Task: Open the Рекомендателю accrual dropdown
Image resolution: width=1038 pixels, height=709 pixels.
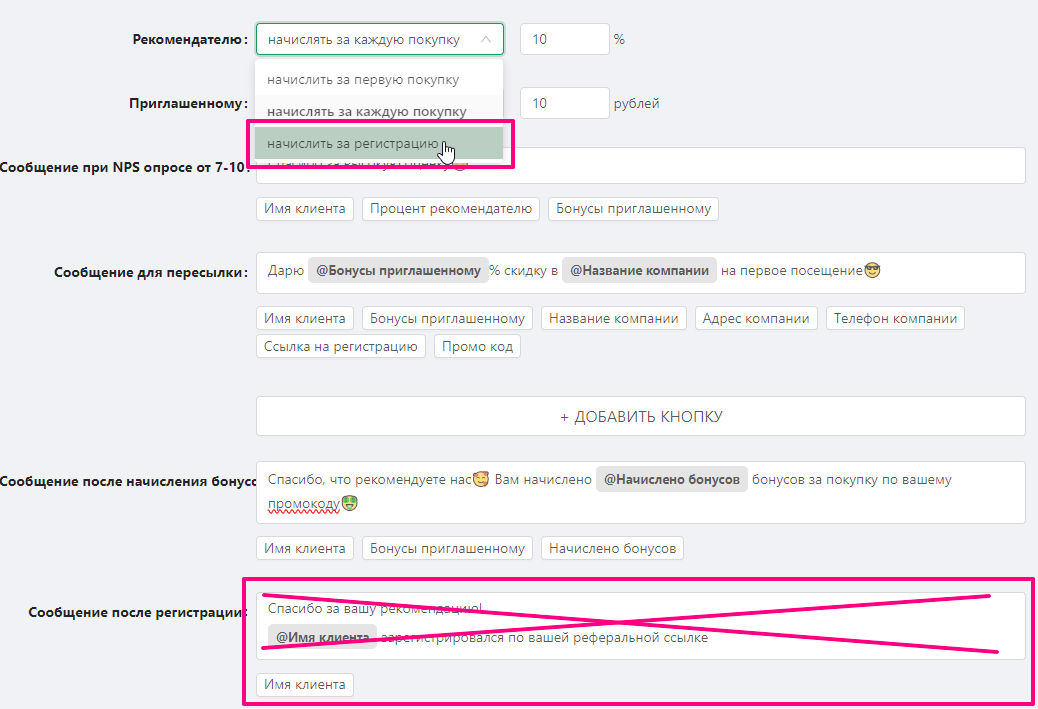Action: tap(379, 39)
